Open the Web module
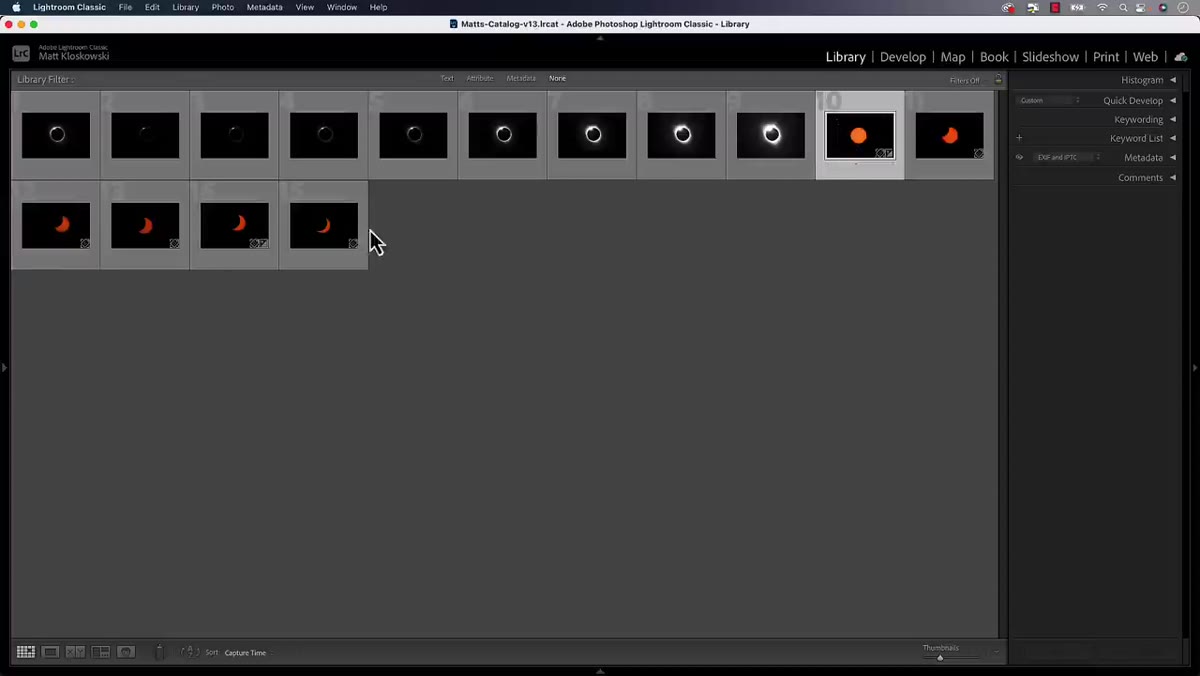This screenshot has width=1200, height=676. [x=1146, y=57]
